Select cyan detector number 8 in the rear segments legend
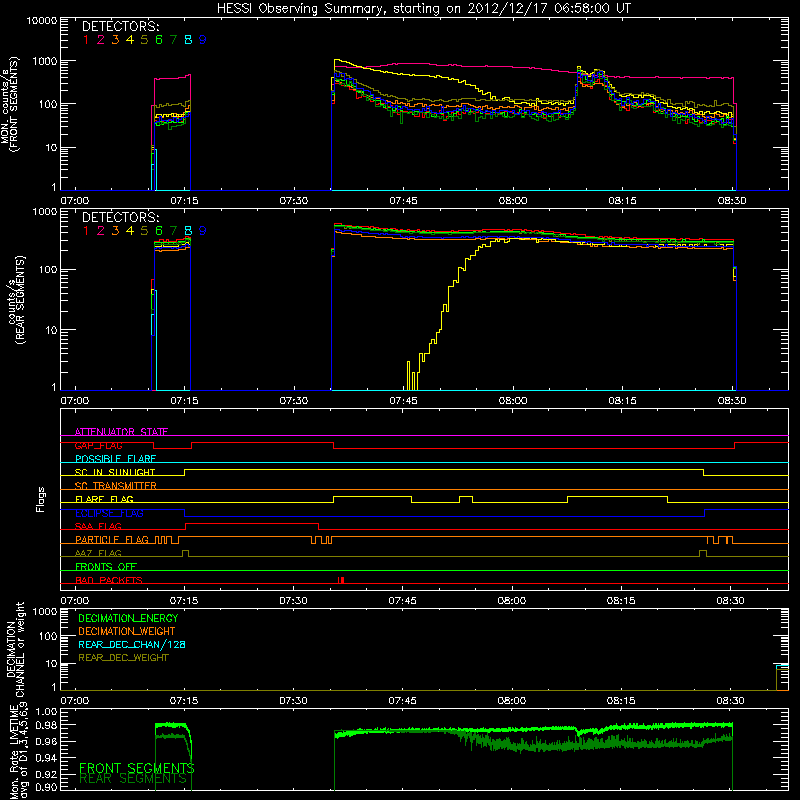The image size is (800, 800). 188,231
